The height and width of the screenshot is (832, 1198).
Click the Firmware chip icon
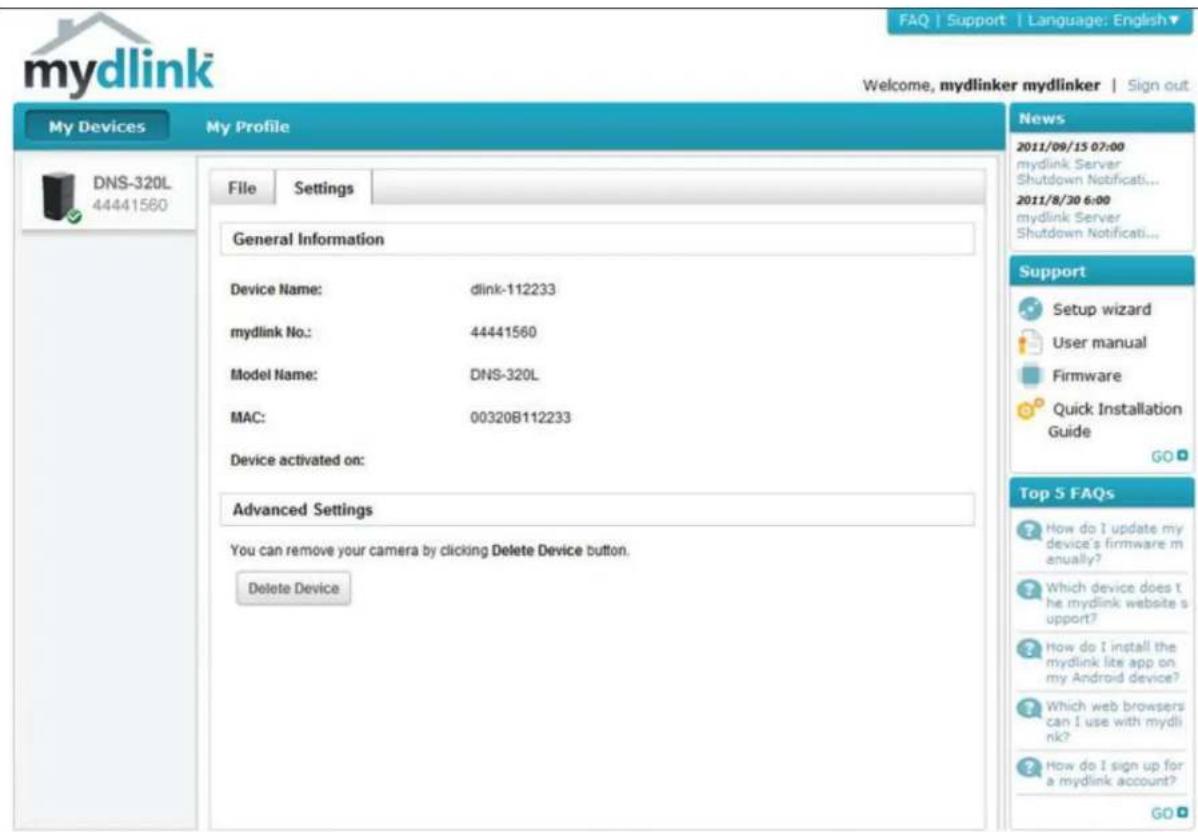tap(1030, 376)
